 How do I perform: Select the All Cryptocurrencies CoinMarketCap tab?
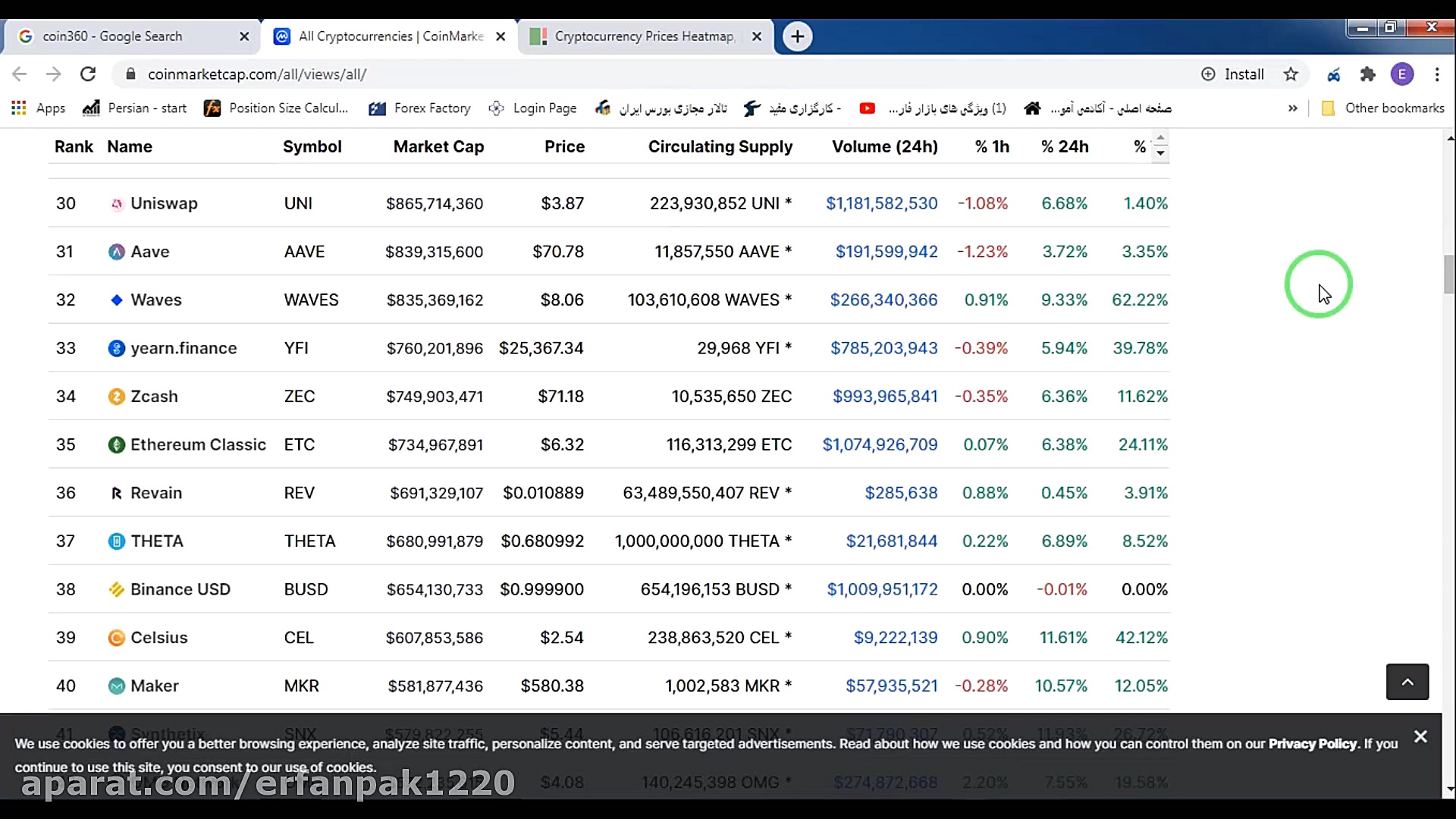pos(391,36)
